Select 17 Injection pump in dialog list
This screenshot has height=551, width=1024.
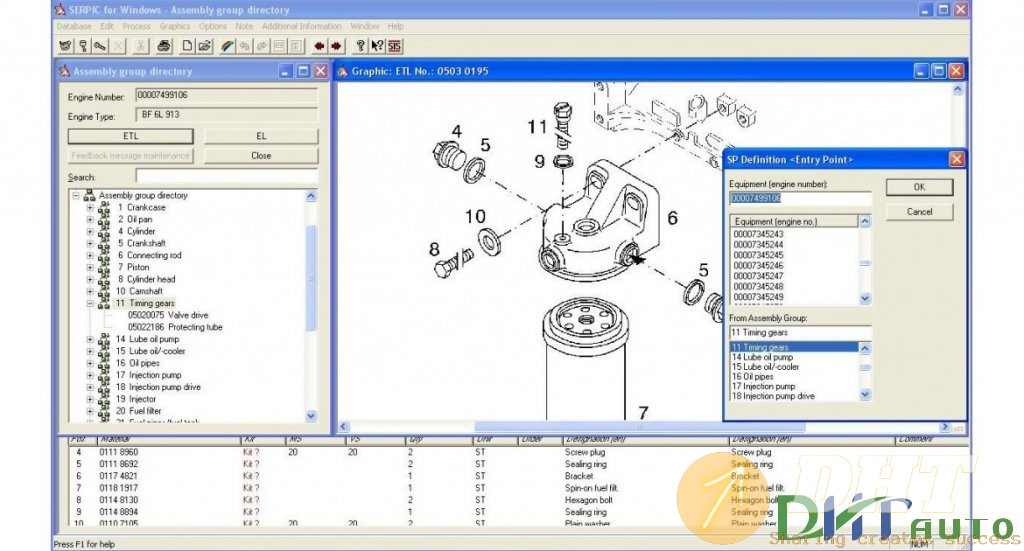[x=763, y=386]
